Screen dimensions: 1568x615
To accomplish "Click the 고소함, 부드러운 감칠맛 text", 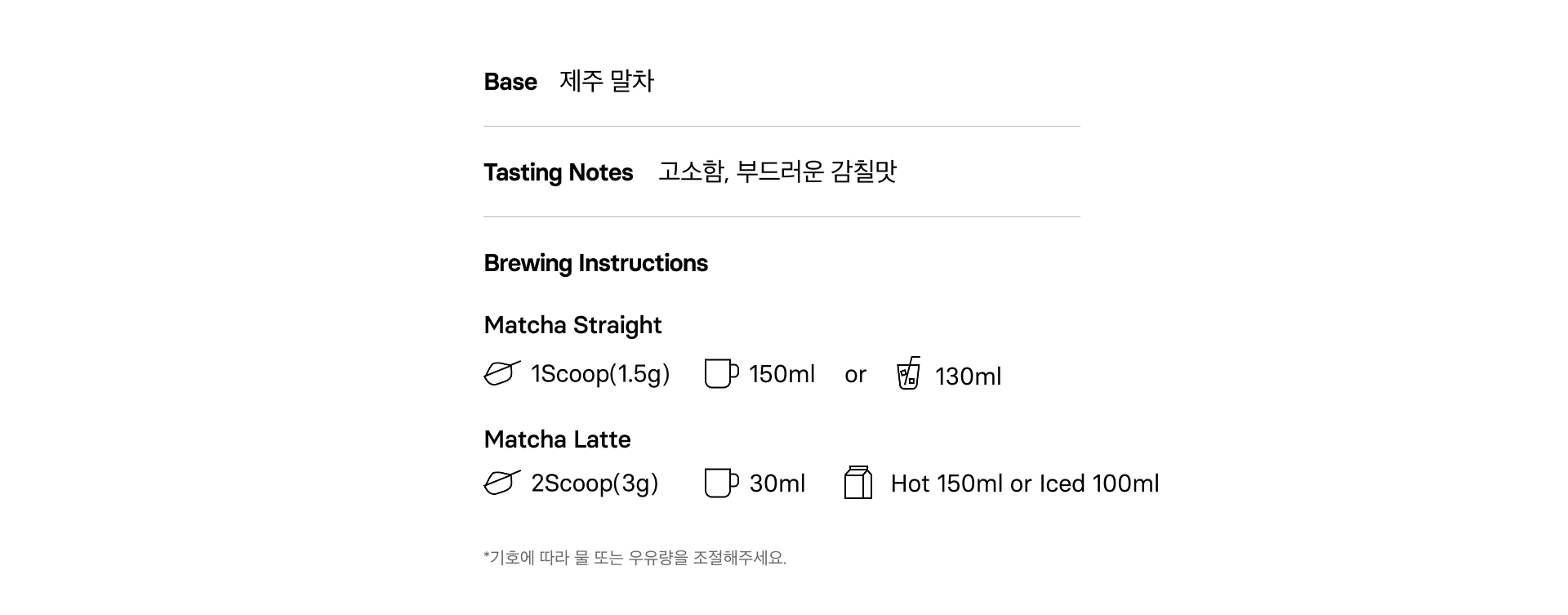I will (x=777, y=172).
